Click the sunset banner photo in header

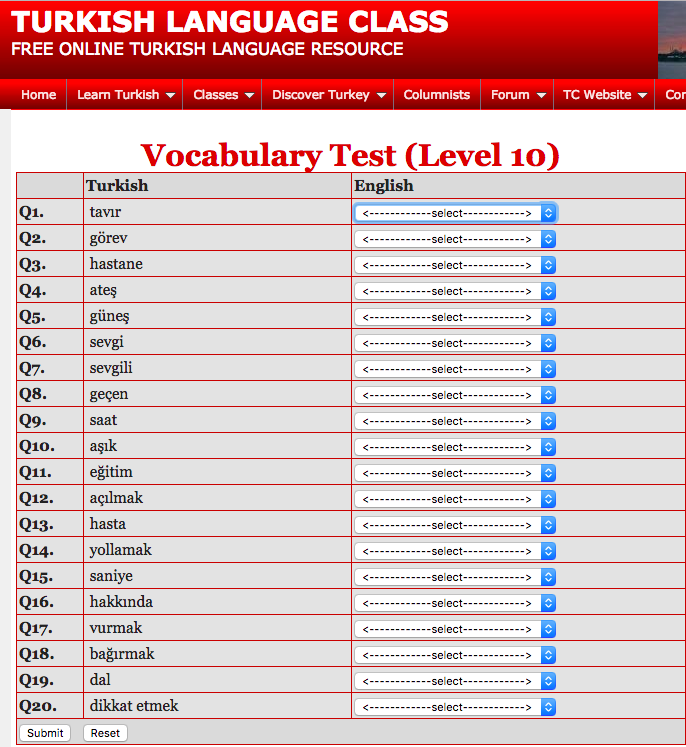click(672, 40)
